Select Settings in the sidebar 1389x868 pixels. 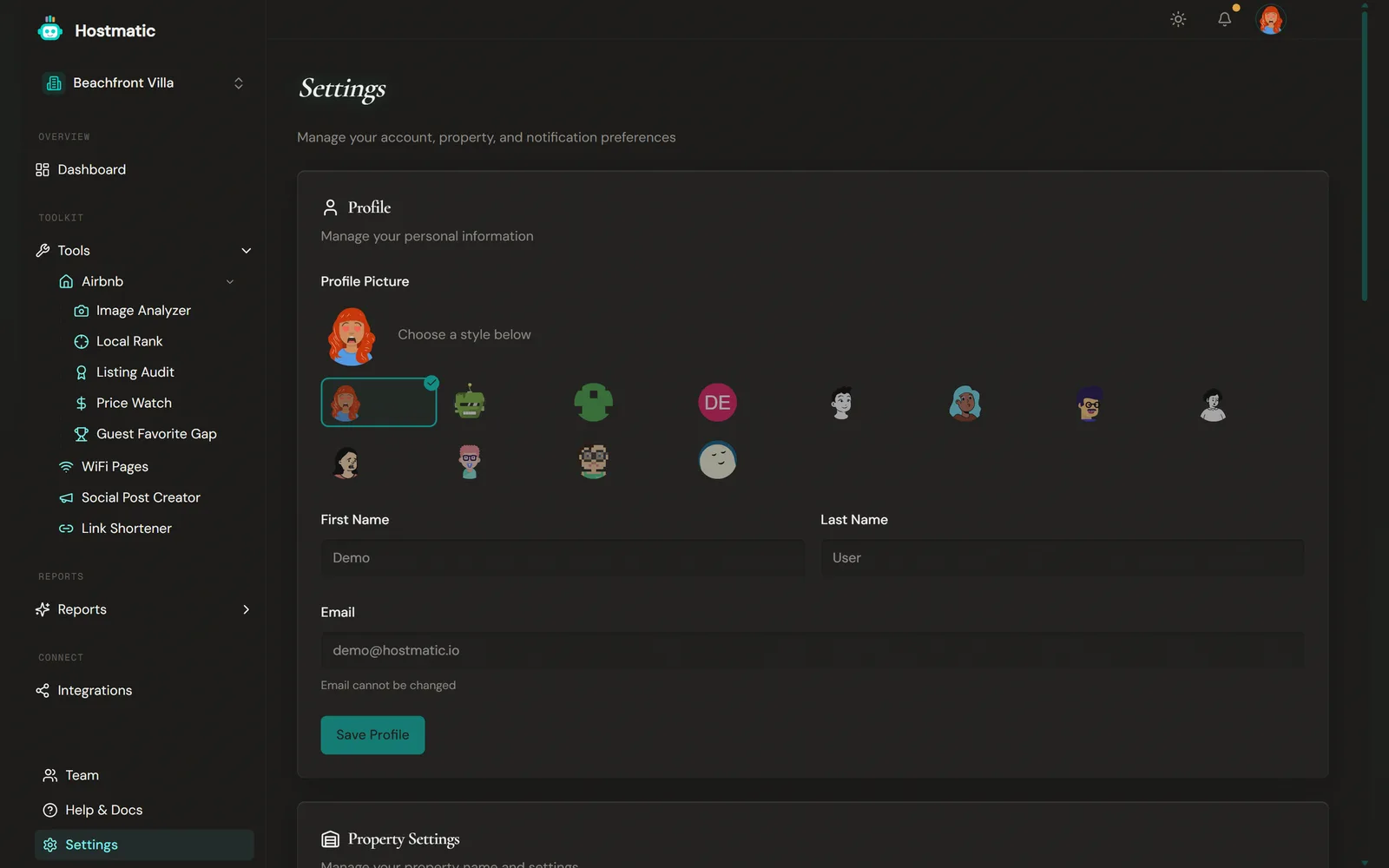click(144, 845)
